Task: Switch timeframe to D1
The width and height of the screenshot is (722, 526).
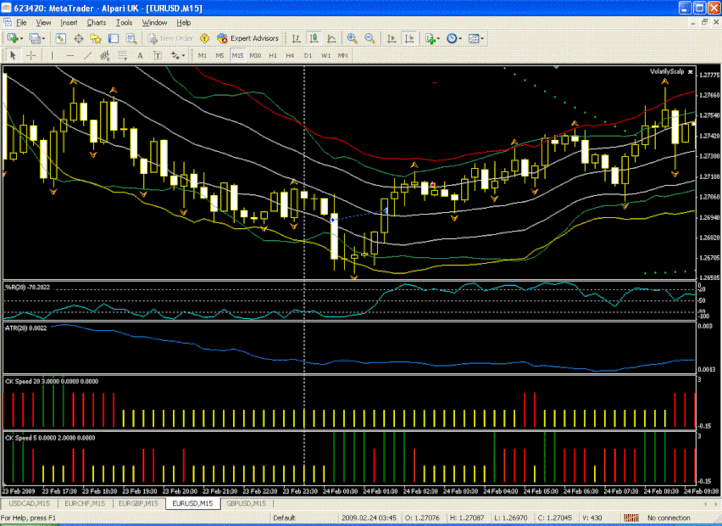Action: coord(308,56)
